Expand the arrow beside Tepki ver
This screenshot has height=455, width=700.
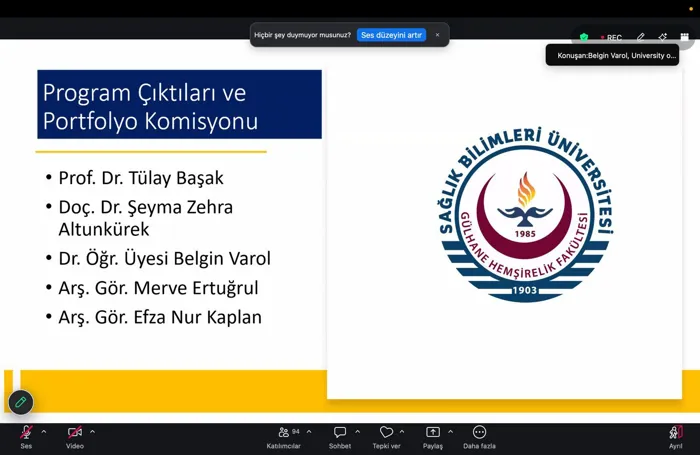[402, 432]
